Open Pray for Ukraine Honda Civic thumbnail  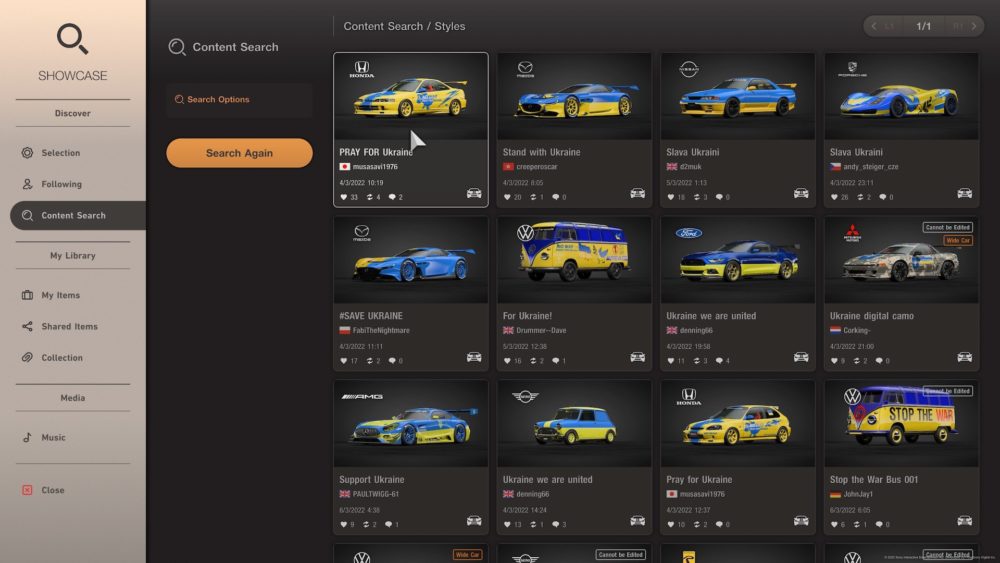pyautogui.click(x=738, y=424)
